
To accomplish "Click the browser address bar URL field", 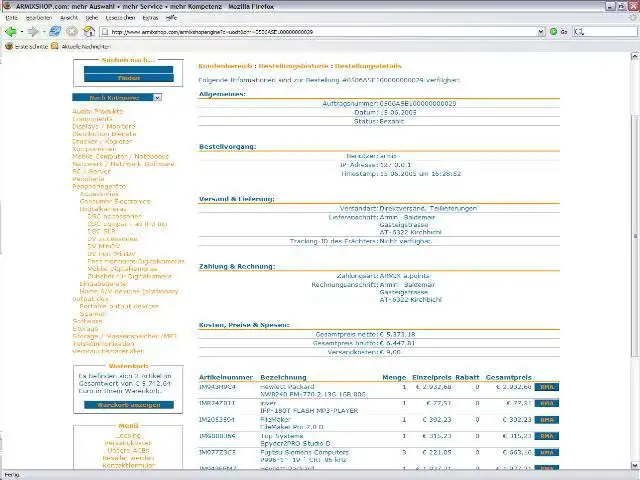I will [322, 32].
